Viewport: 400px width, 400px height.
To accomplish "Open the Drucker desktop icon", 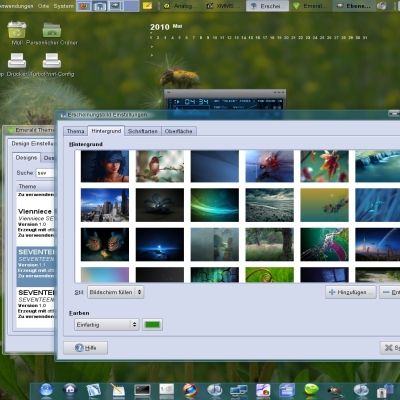I will (x=17, y=61).
